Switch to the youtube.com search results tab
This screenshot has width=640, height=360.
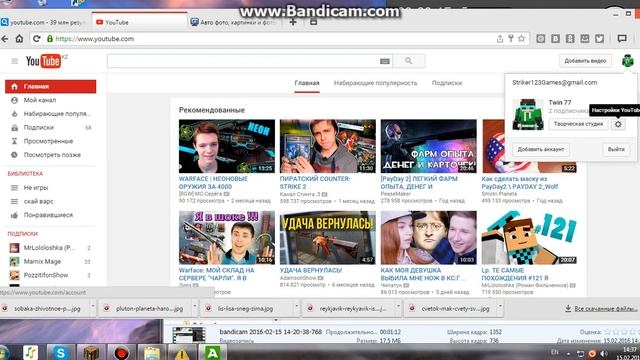(45, 22)
